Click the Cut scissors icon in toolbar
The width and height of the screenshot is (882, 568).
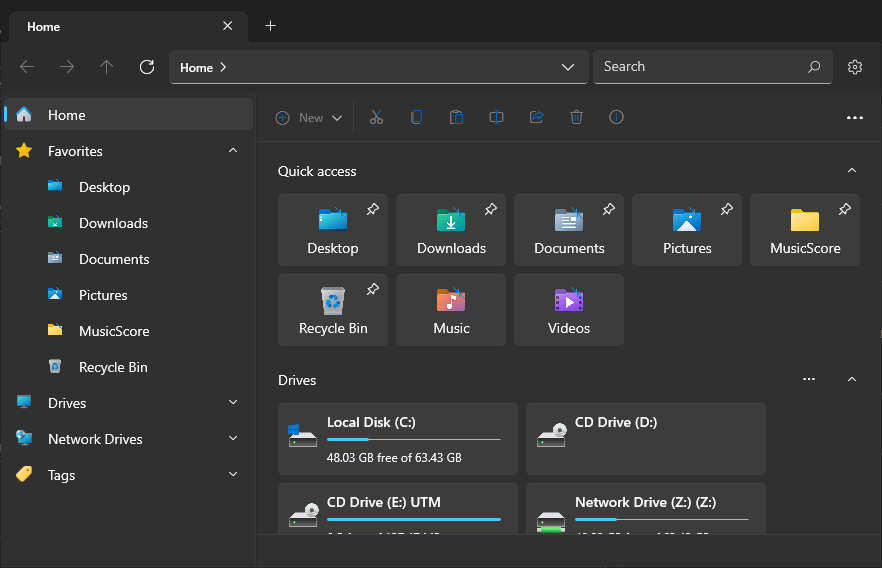(376, 117)
